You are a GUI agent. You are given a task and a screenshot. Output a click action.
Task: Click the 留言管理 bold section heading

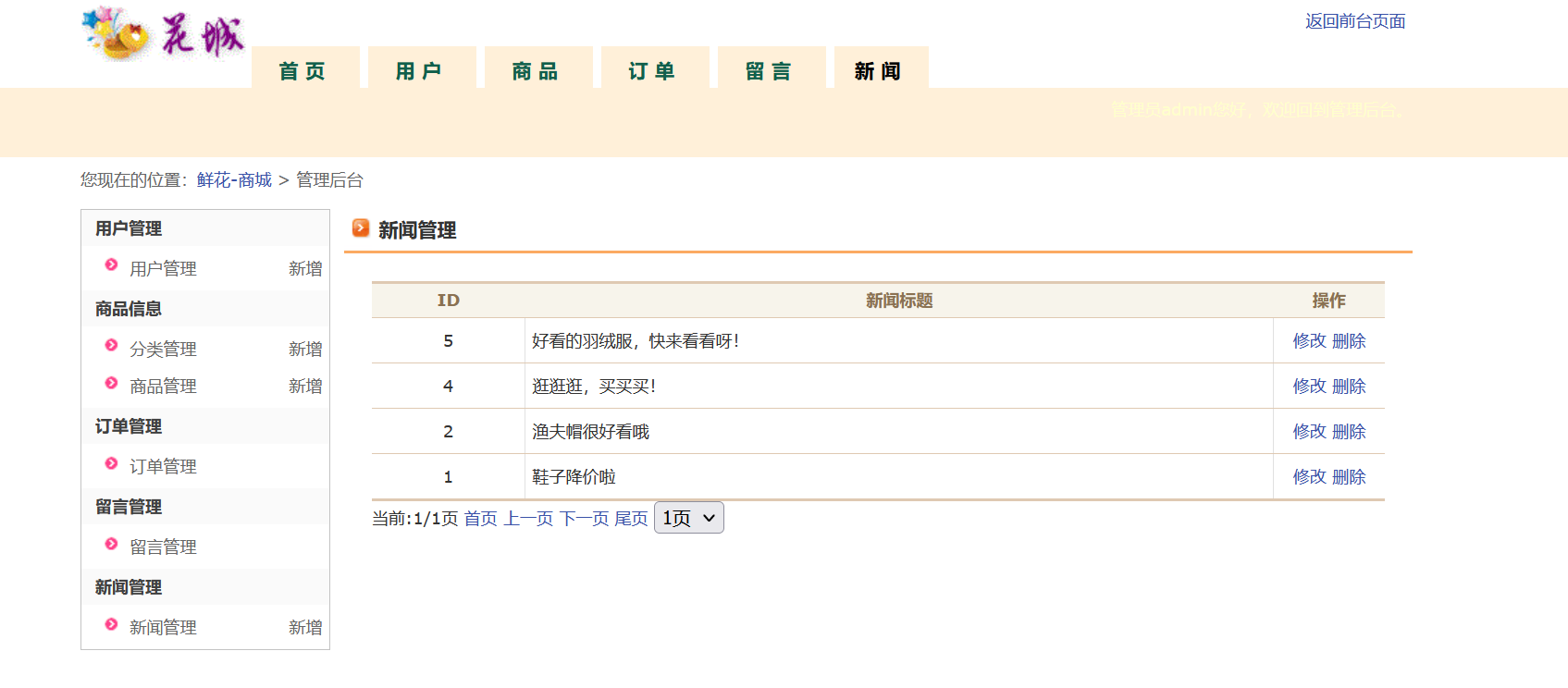coord(129,507)
